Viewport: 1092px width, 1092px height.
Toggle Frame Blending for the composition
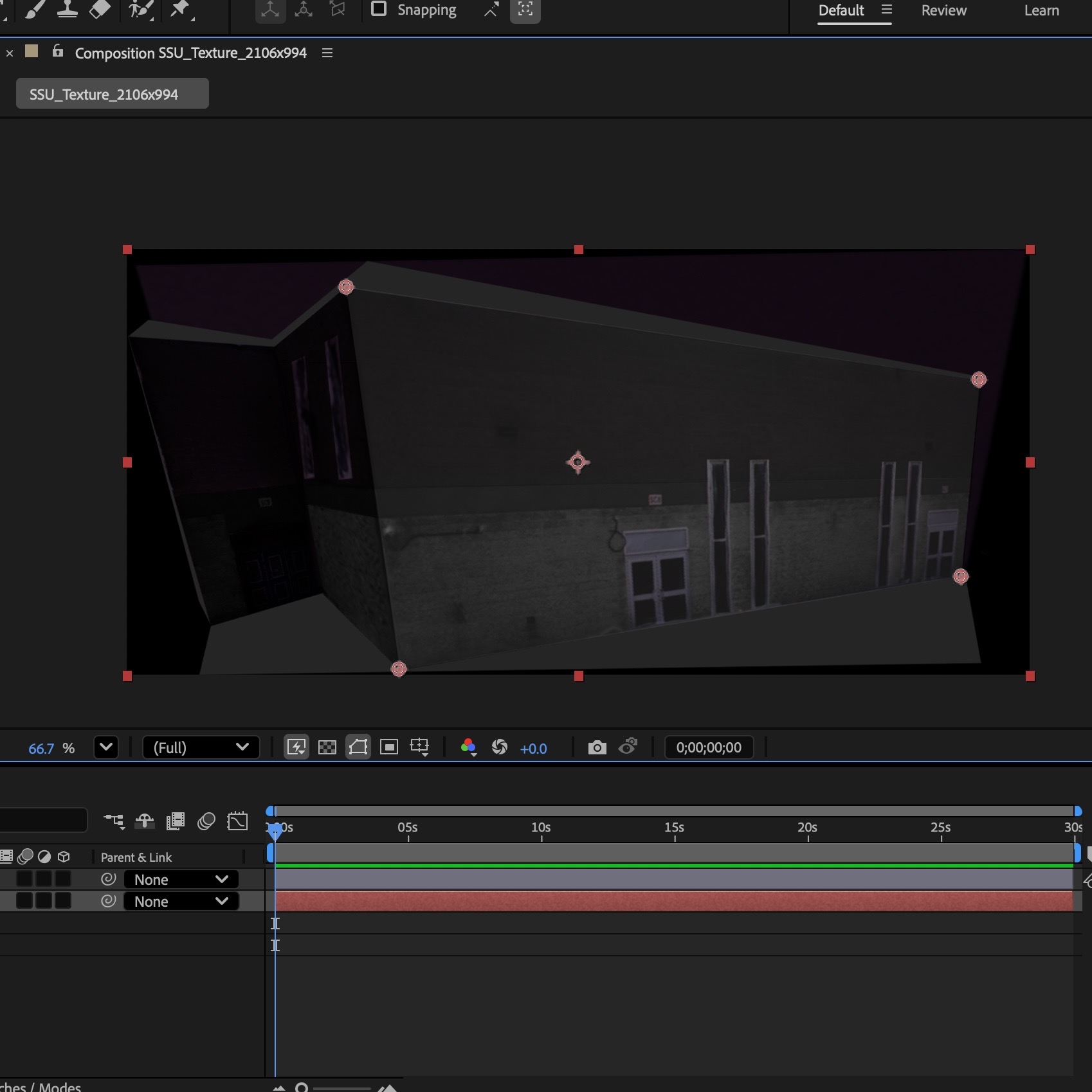[174, 821]
